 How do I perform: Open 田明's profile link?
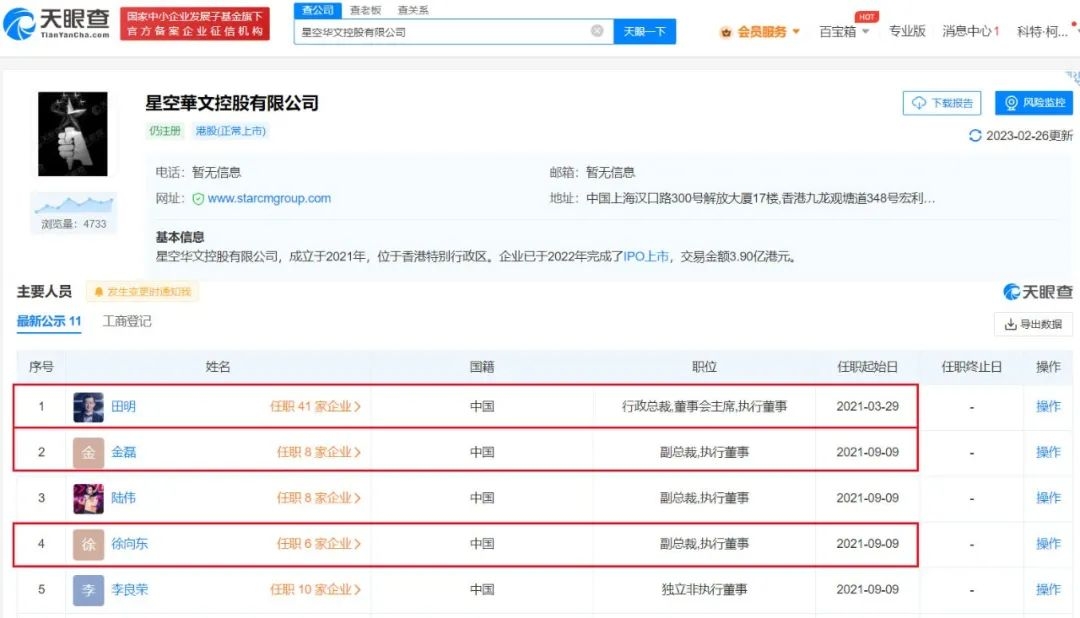tap(123, 406)
